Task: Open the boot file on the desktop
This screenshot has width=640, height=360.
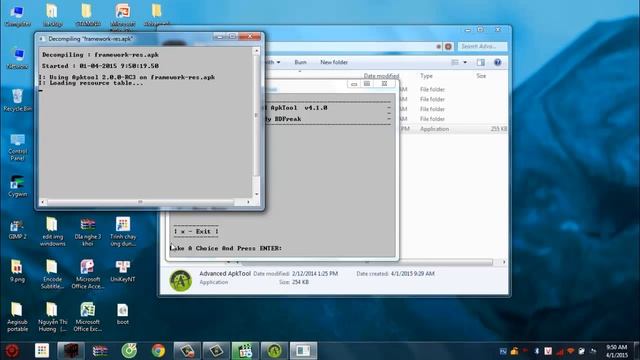Action: (x=123, y=314)
